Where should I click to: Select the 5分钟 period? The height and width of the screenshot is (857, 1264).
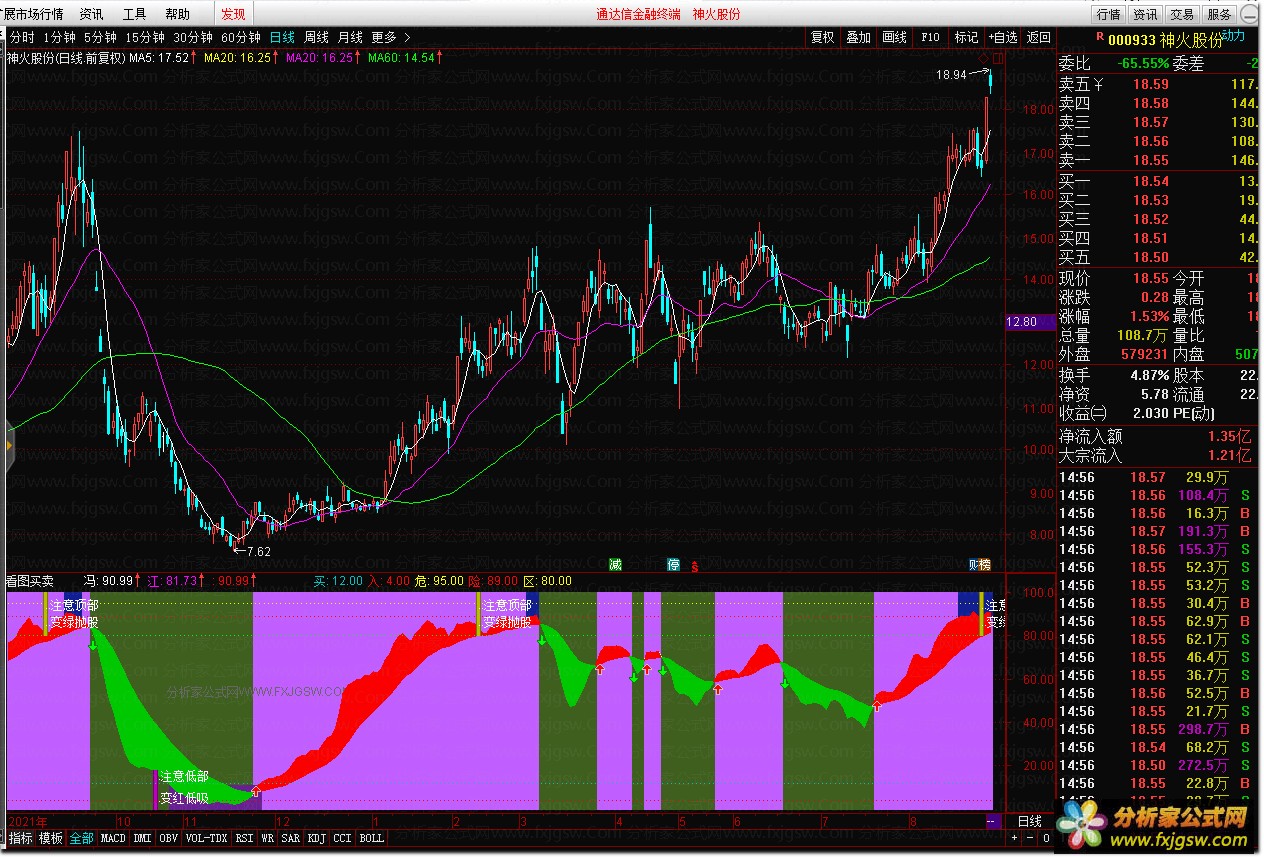[x=100, y=37]
